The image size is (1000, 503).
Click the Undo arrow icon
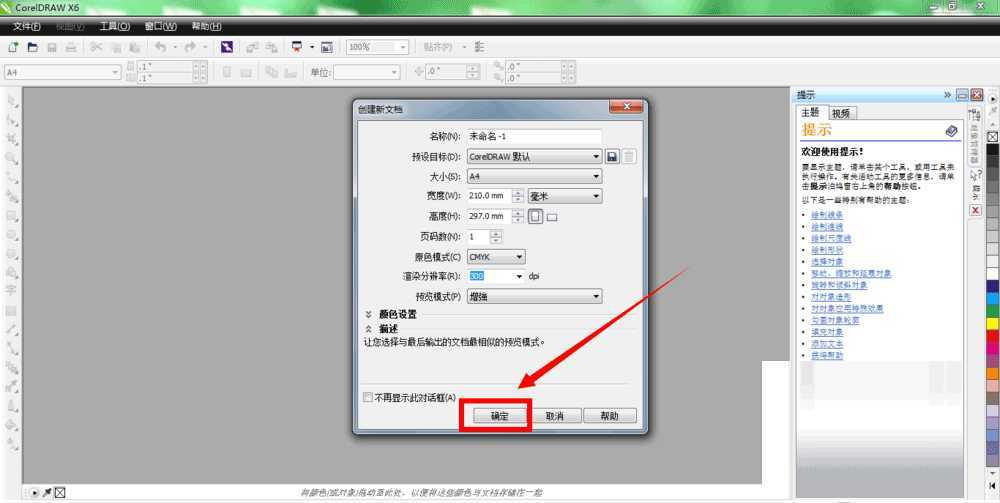160,47
